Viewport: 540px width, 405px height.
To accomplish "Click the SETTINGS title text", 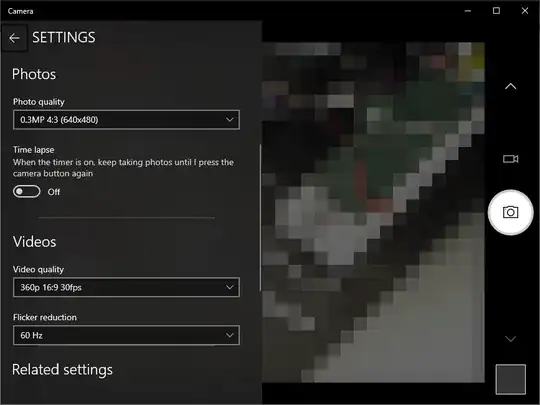I will [x=64, y=38].
